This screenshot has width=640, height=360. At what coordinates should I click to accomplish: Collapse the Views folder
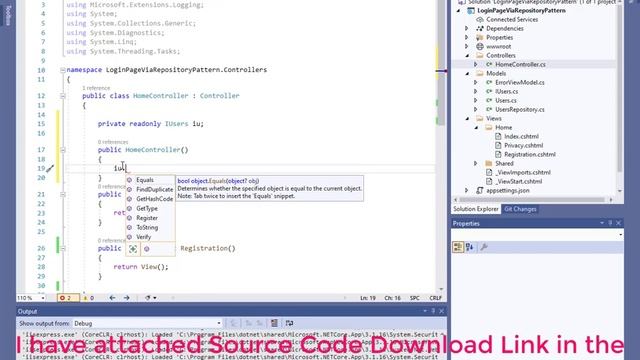(467, 118)
